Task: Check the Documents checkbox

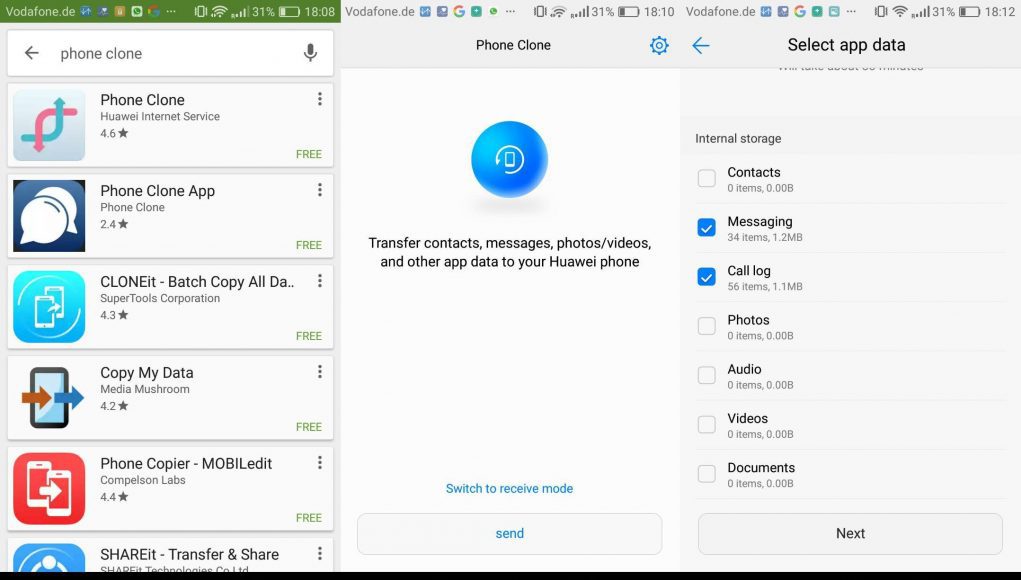Action: coord(706,473)
